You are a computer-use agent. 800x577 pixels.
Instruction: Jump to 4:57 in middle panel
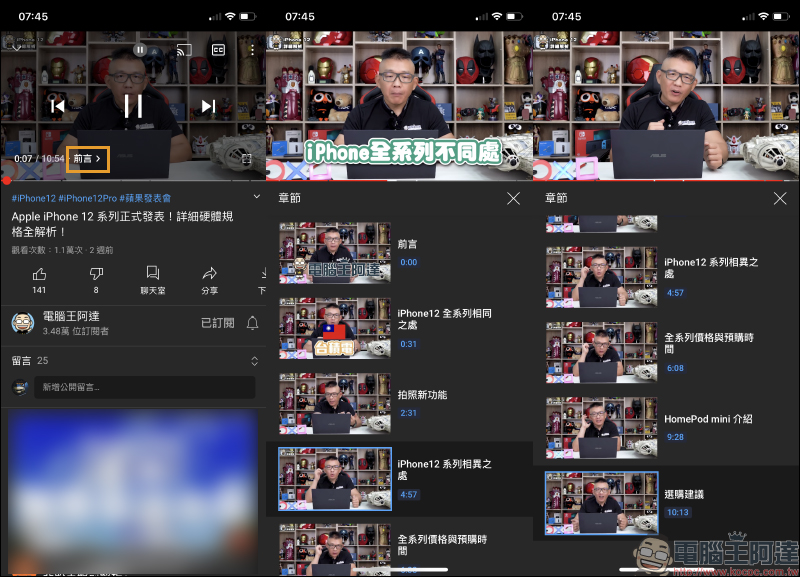coord(409,494)
